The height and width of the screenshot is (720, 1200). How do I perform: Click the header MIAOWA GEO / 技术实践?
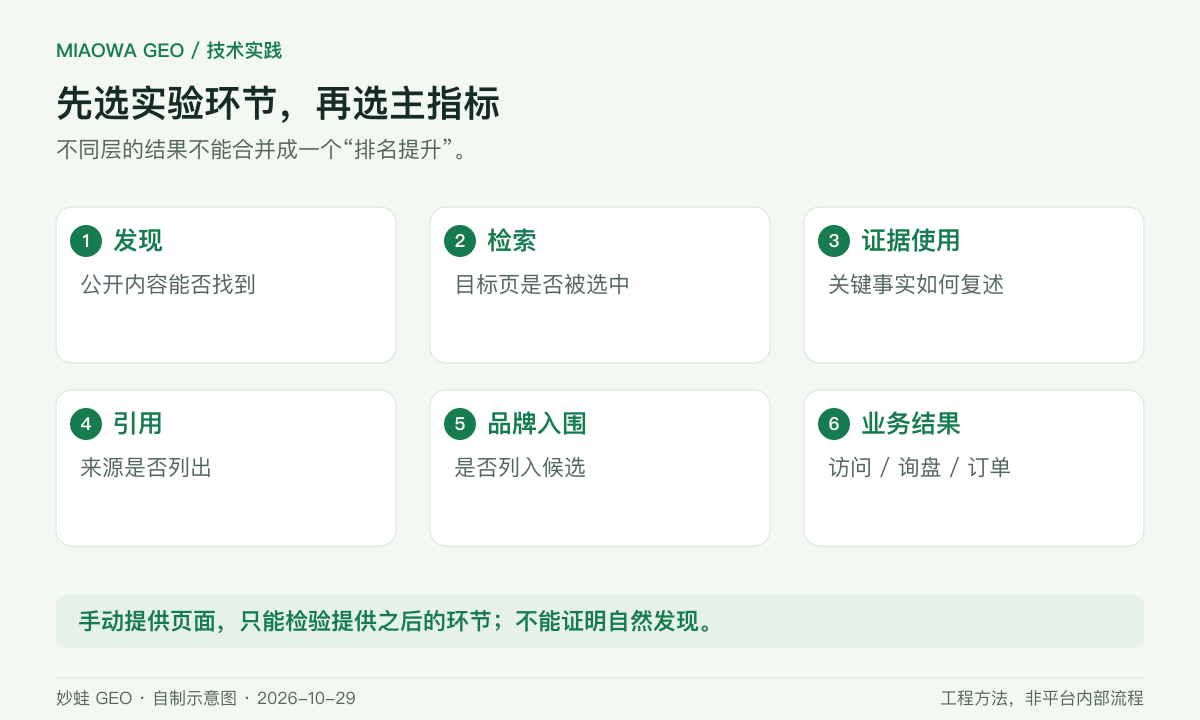pyautogui.click(x=169, y=51)
